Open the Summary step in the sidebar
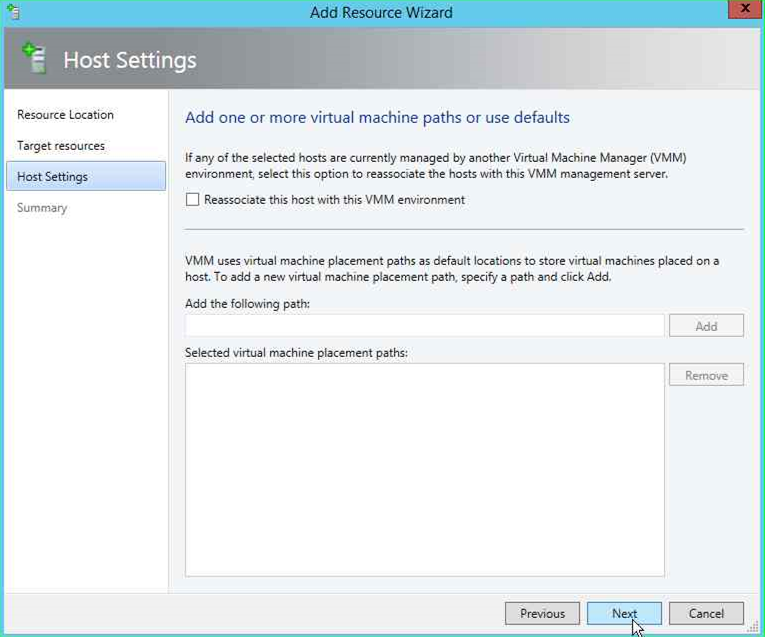This screenshot has width=765, height=637. [x=42, y=208]
